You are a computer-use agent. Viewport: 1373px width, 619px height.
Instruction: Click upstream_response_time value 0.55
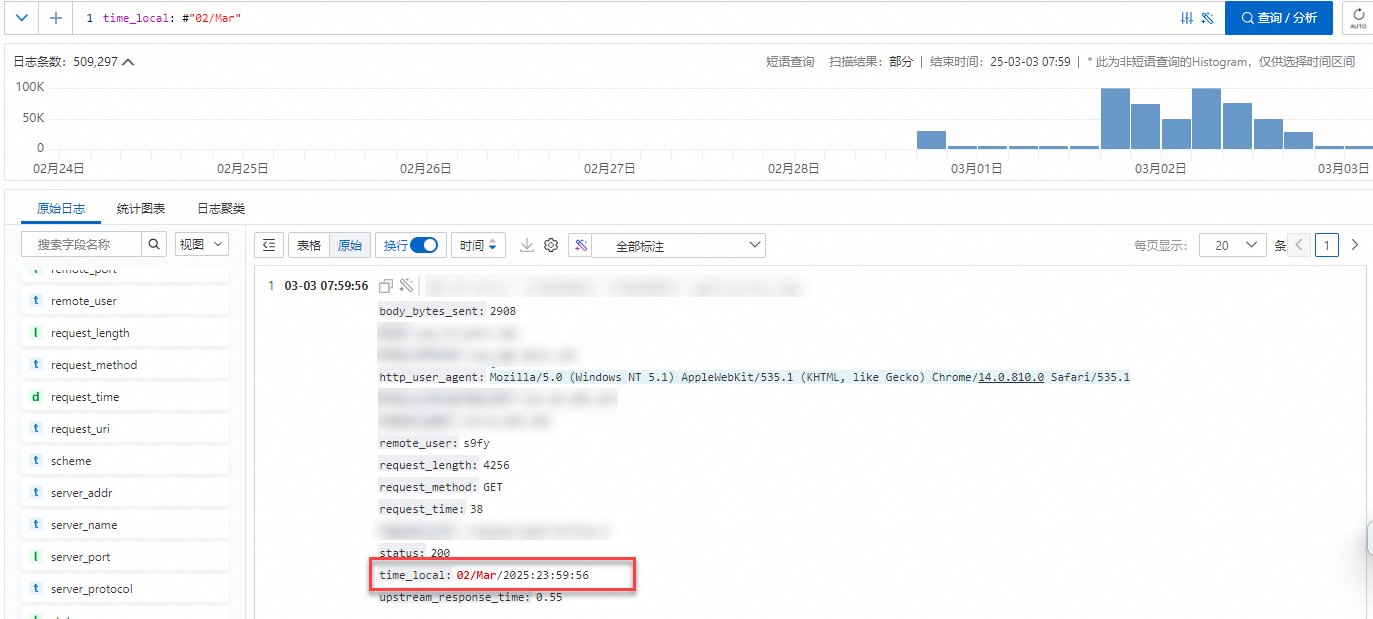pos(549,597)
